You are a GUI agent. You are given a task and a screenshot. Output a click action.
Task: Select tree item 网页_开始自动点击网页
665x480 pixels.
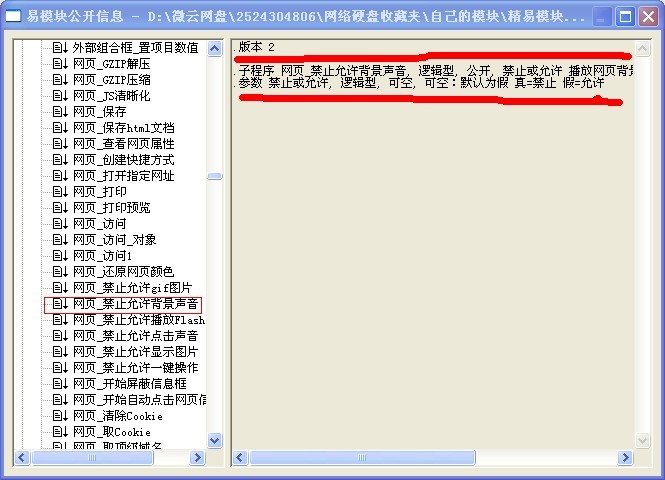tap(139, 399)
